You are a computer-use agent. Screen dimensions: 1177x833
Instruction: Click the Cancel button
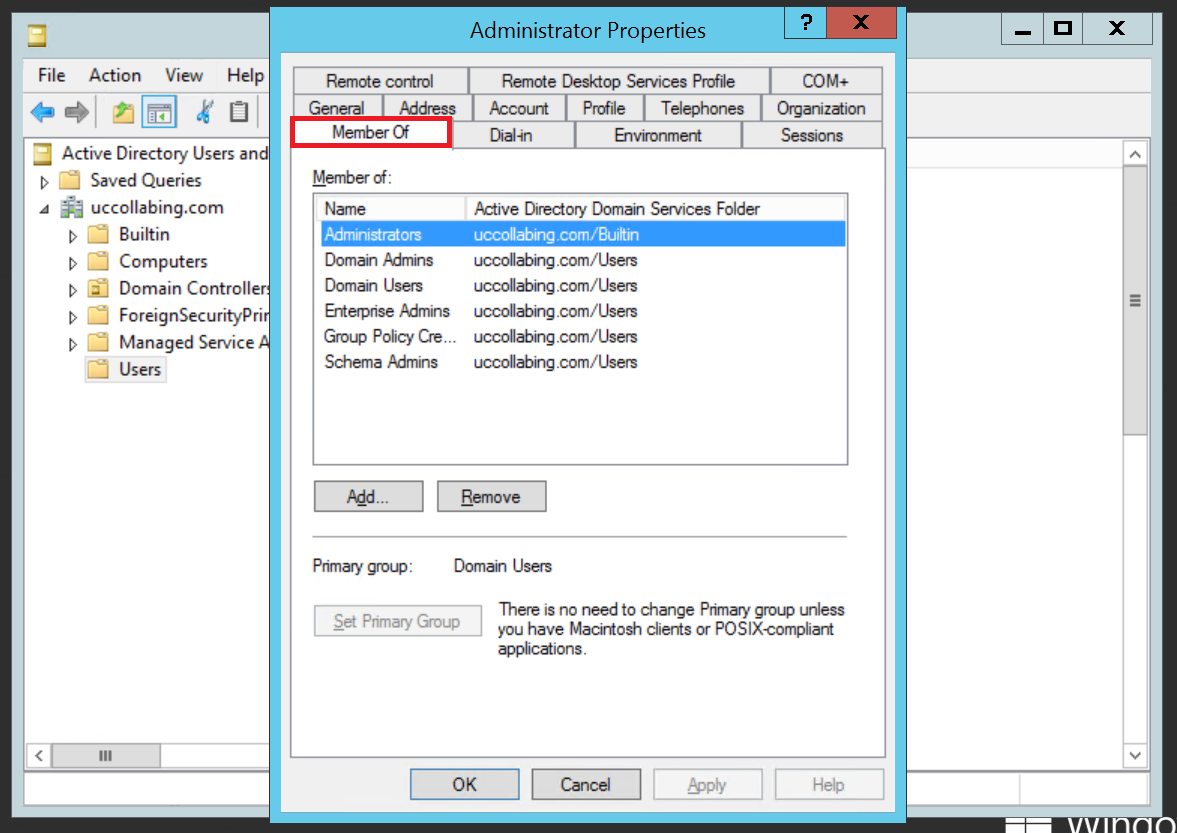pos(585,785)
